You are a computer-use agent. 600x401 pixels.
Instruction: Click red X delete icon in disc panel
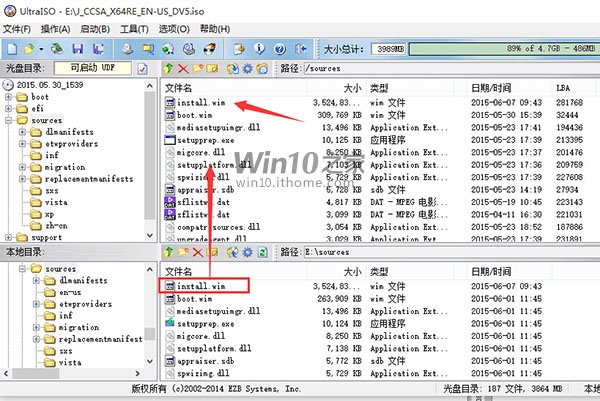(184, 69)
